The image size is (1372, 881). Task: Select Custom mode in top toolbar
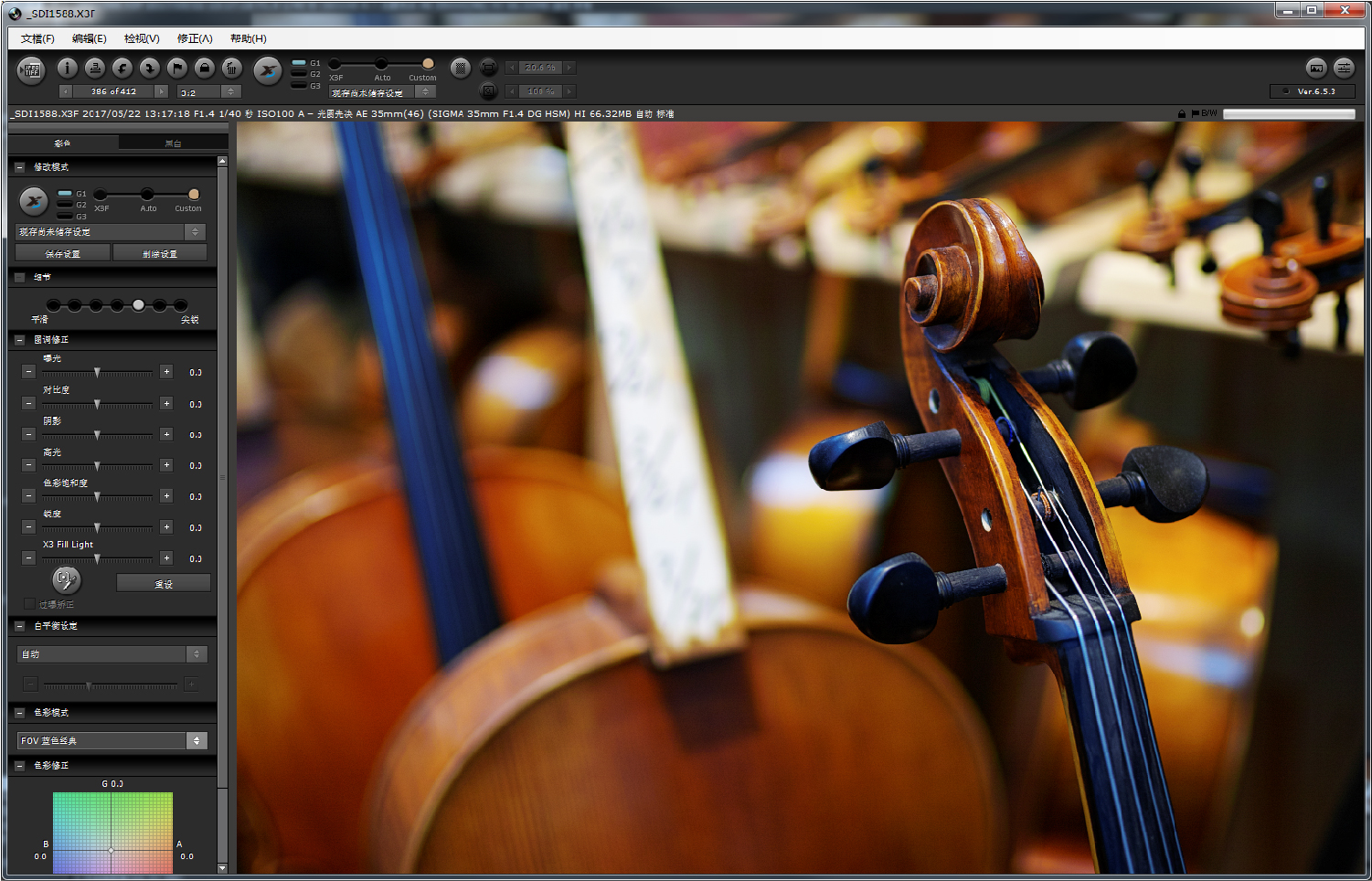(x=428, y=64)
